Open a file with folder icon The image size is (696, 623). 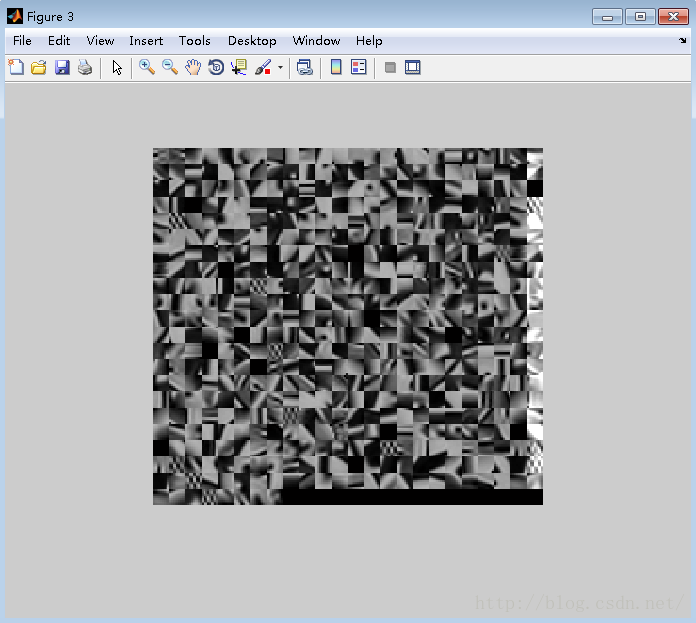[x=39, y=67]
